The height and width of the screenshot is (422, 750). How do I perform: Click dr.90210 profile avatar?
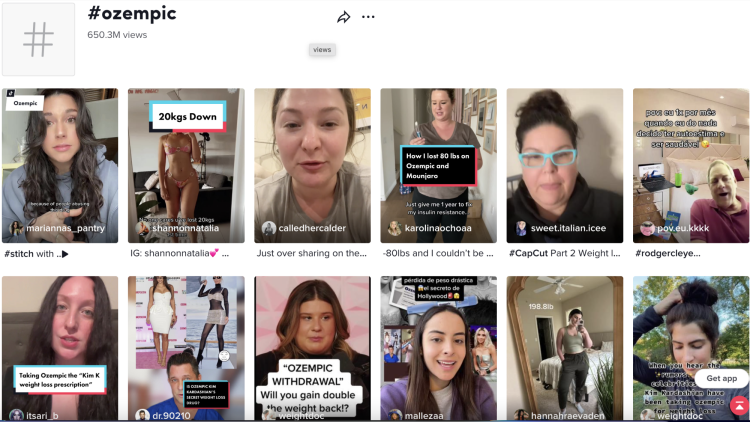coord(143,415)
